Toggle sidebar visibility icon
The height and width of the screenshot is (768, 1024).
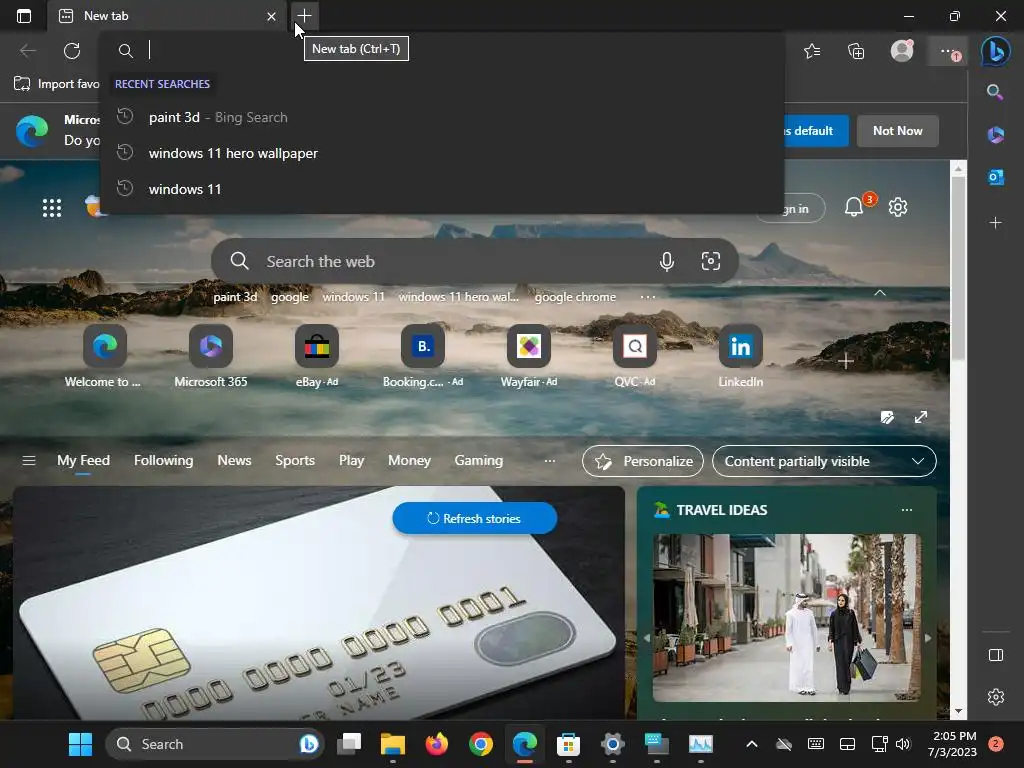tap(995, 654)
